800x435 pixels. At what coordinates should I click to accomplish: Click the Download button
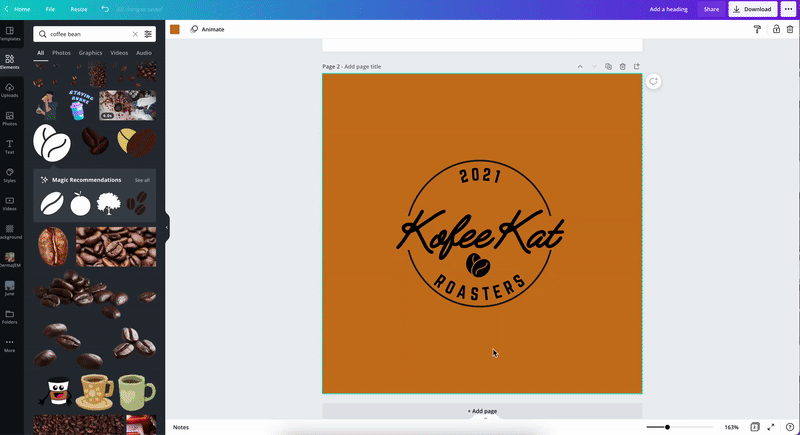click(x=752, y=9)
